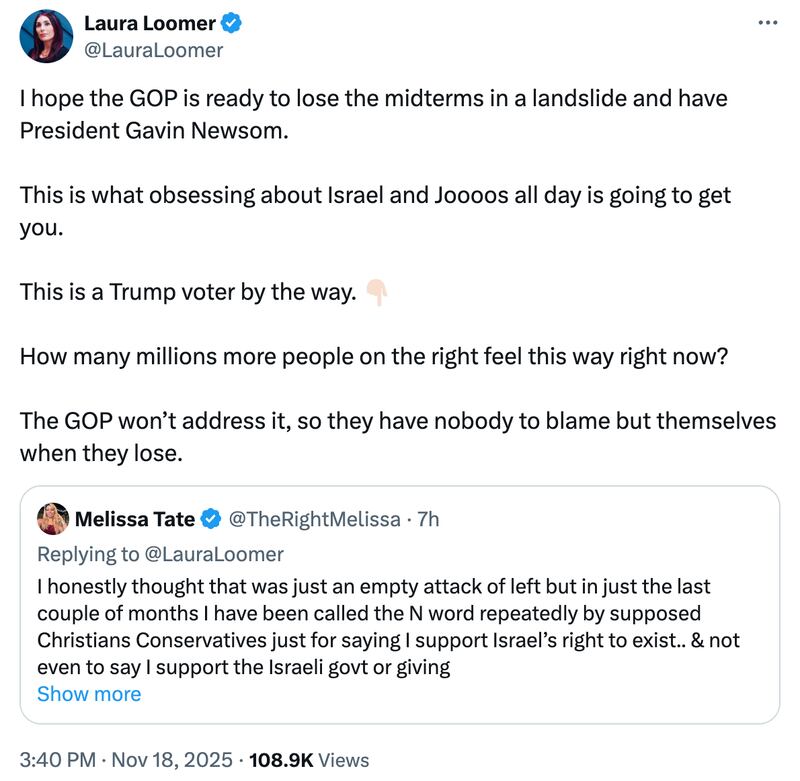The height and width of the screenshot is (781, 800).
Task: Open the quoted Melissa Tate tweet card
Action: coord(400,600)
